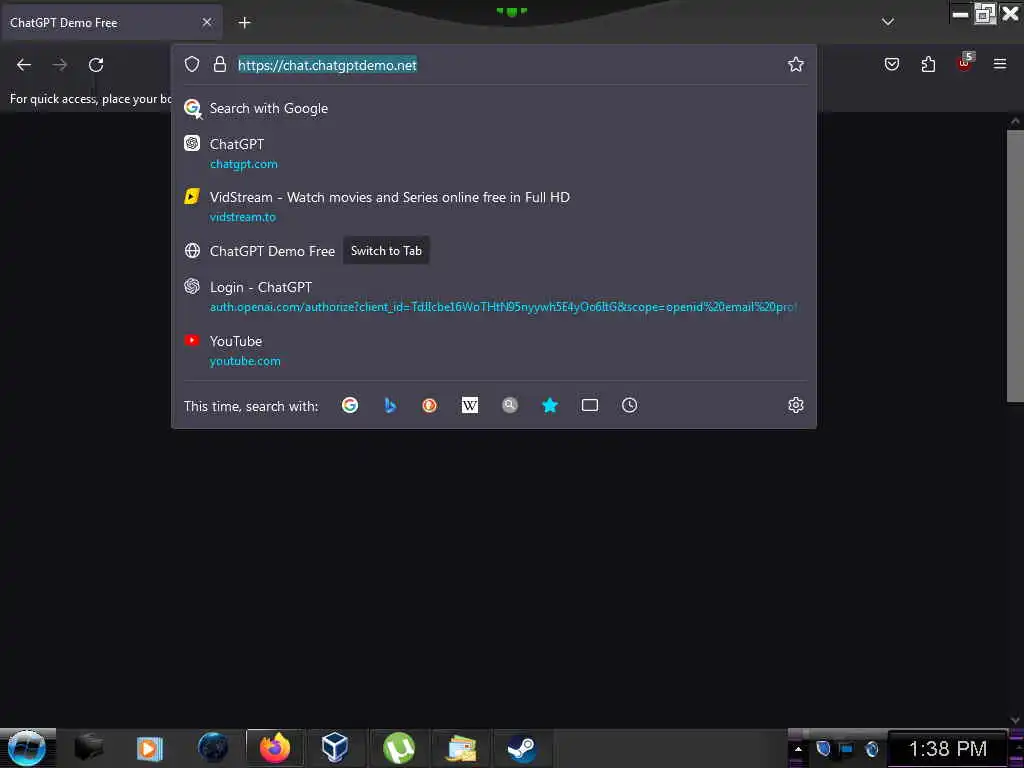Open Firefox from the taskbar
Viewport: 1024px width, 768px height.
pos(275,748)
